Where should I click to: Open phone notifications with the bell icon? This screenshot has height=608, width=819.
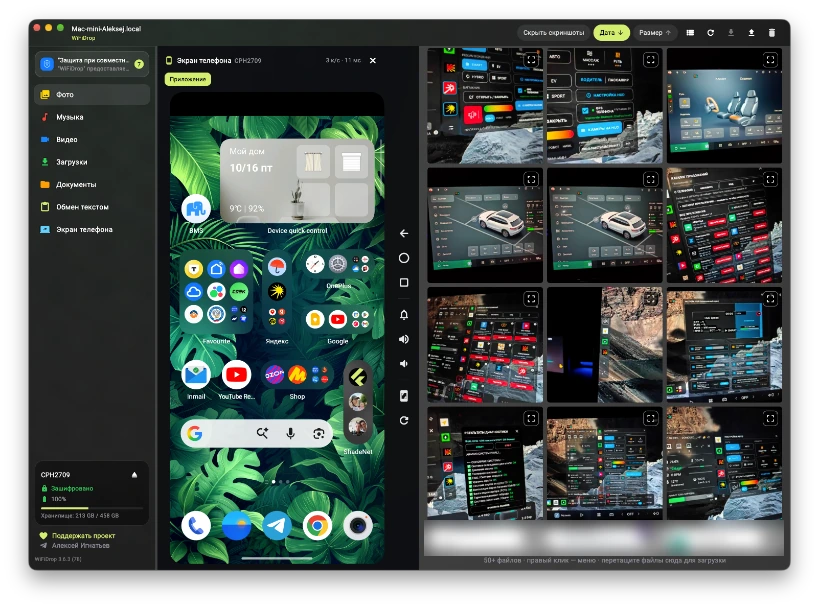(404, 314)
